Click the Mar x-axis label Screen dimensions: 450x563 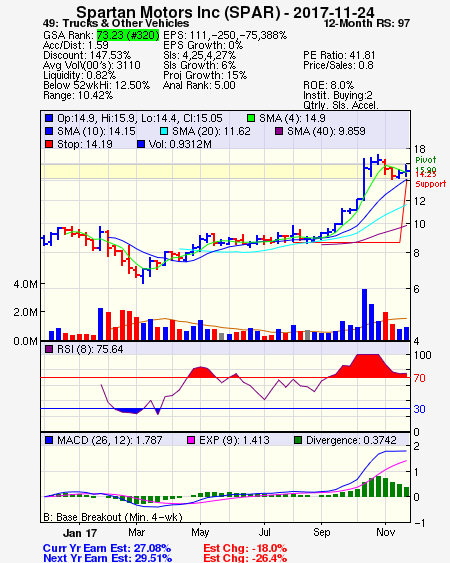136,532
